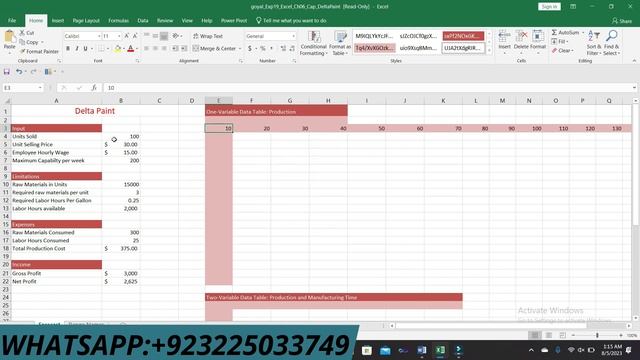Click the Share button
Screen dimensions: 640x360
click(622, 21)
